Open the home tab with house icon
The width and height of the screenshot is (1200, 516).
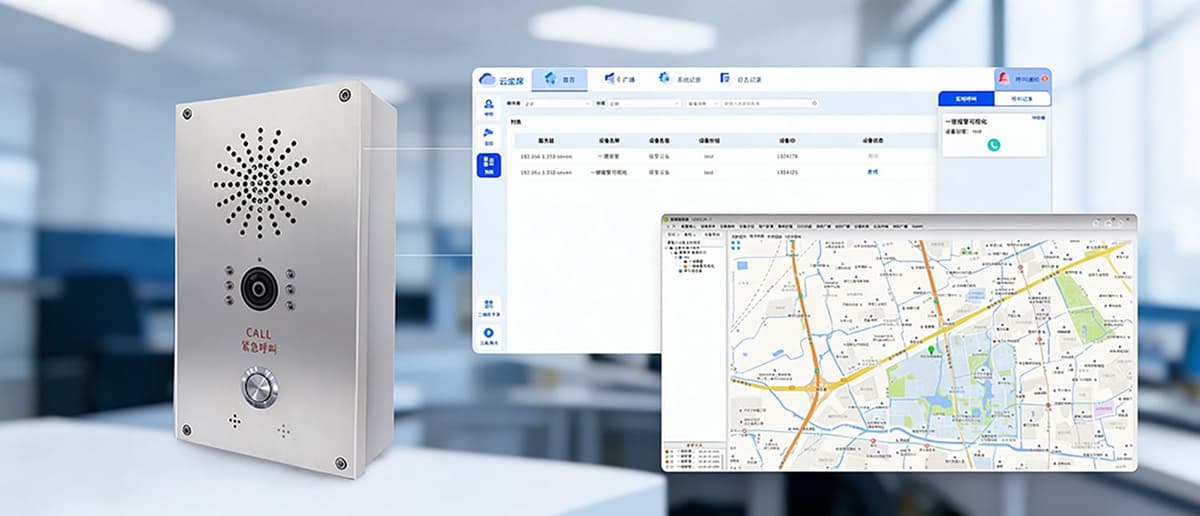click(x=559, y=79)
